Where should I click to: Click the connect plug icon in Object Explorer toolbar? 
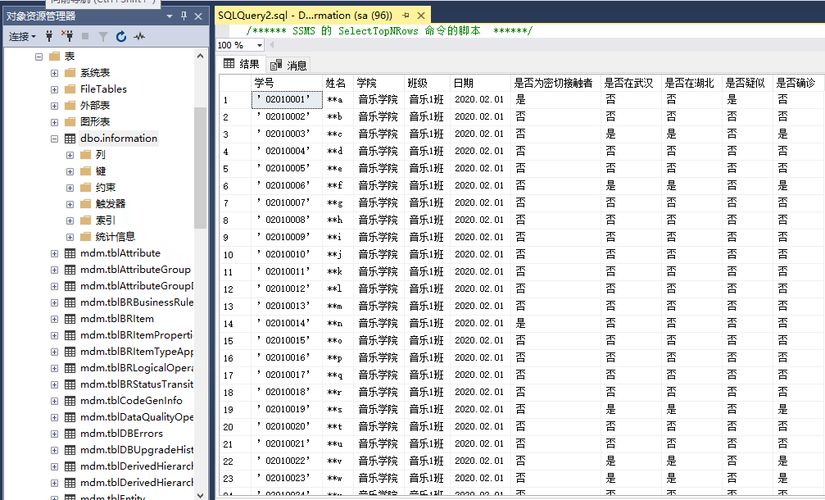coord(49,36)
